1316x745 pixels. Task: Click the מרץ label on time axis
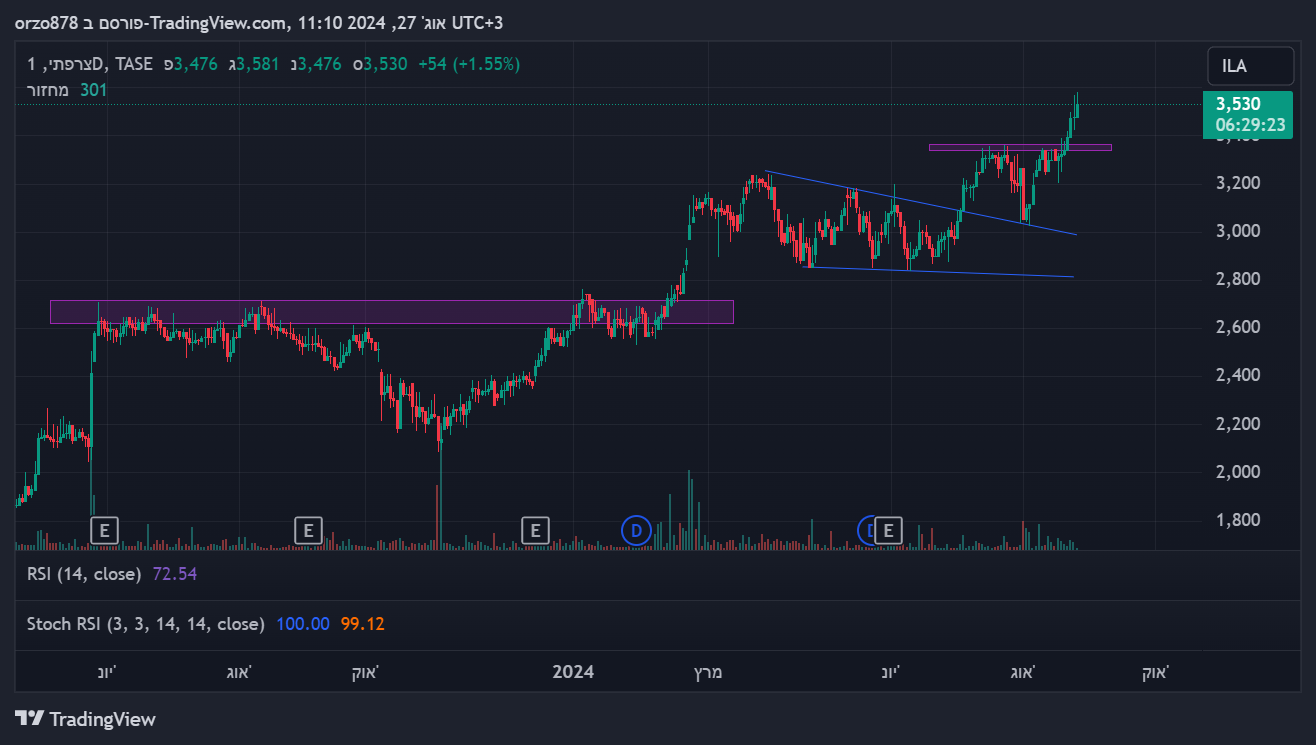[x=708, y=672]
